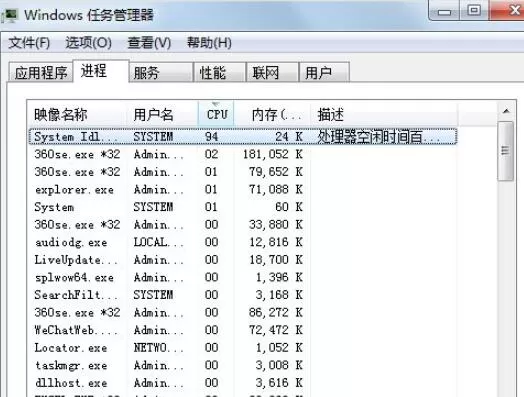Image resolution: width=524 pixels, height=397 pixels.
Task: Open the 用户 tab
Action: [x=324, y=72]
